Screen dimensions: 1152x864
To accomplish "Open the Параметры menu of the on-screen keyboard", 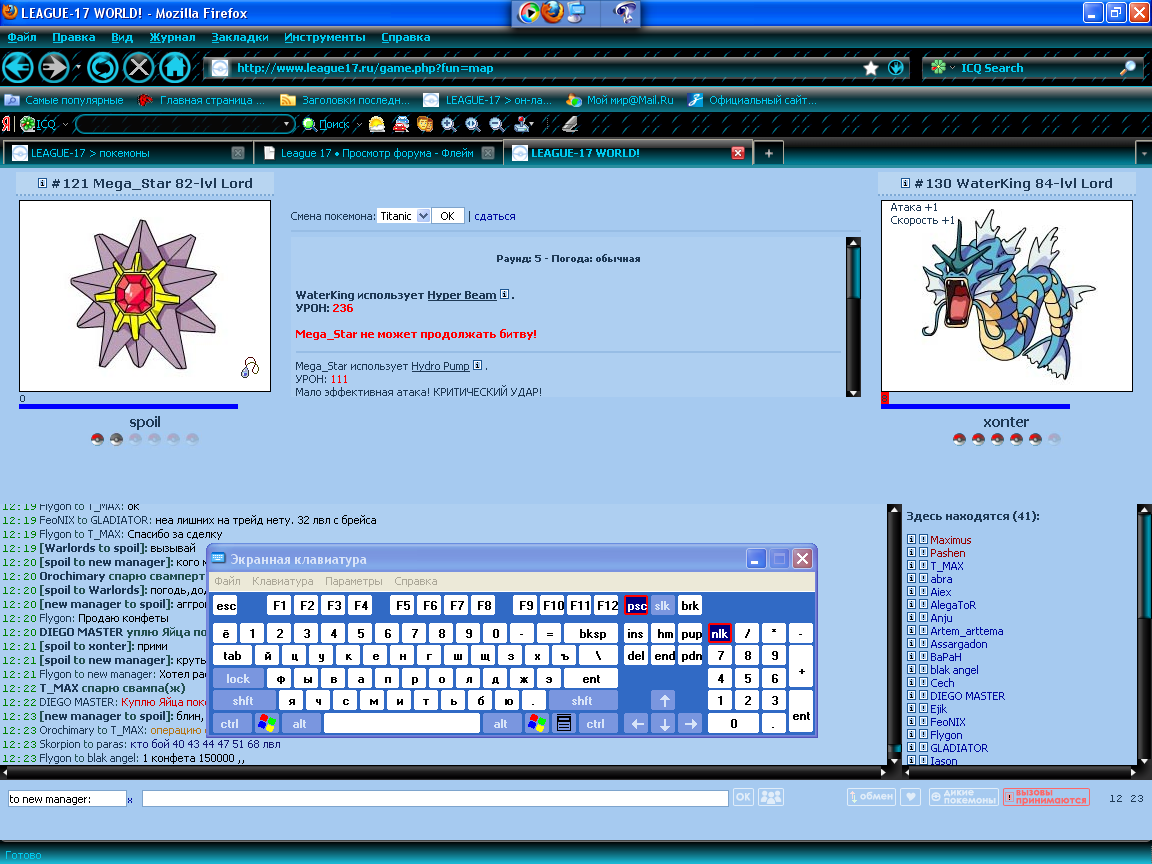I will 353,581.
